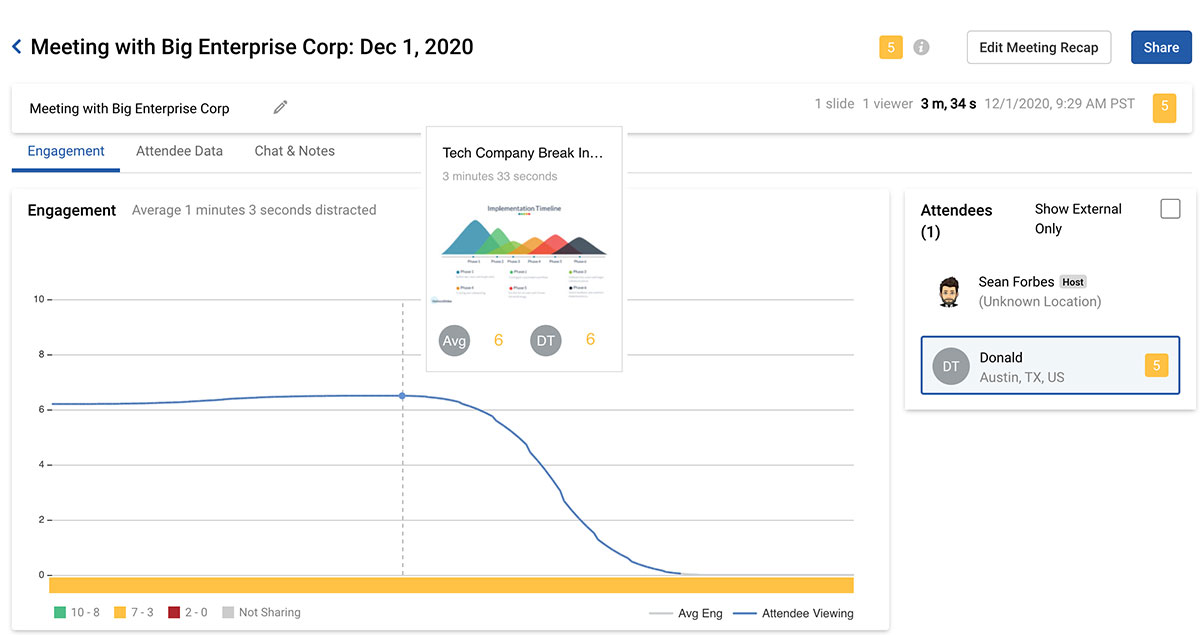This screenshot has height=635, width=1200.
Task: Select the Sean Forbes host row
Action: click(x=1050, y=292)
